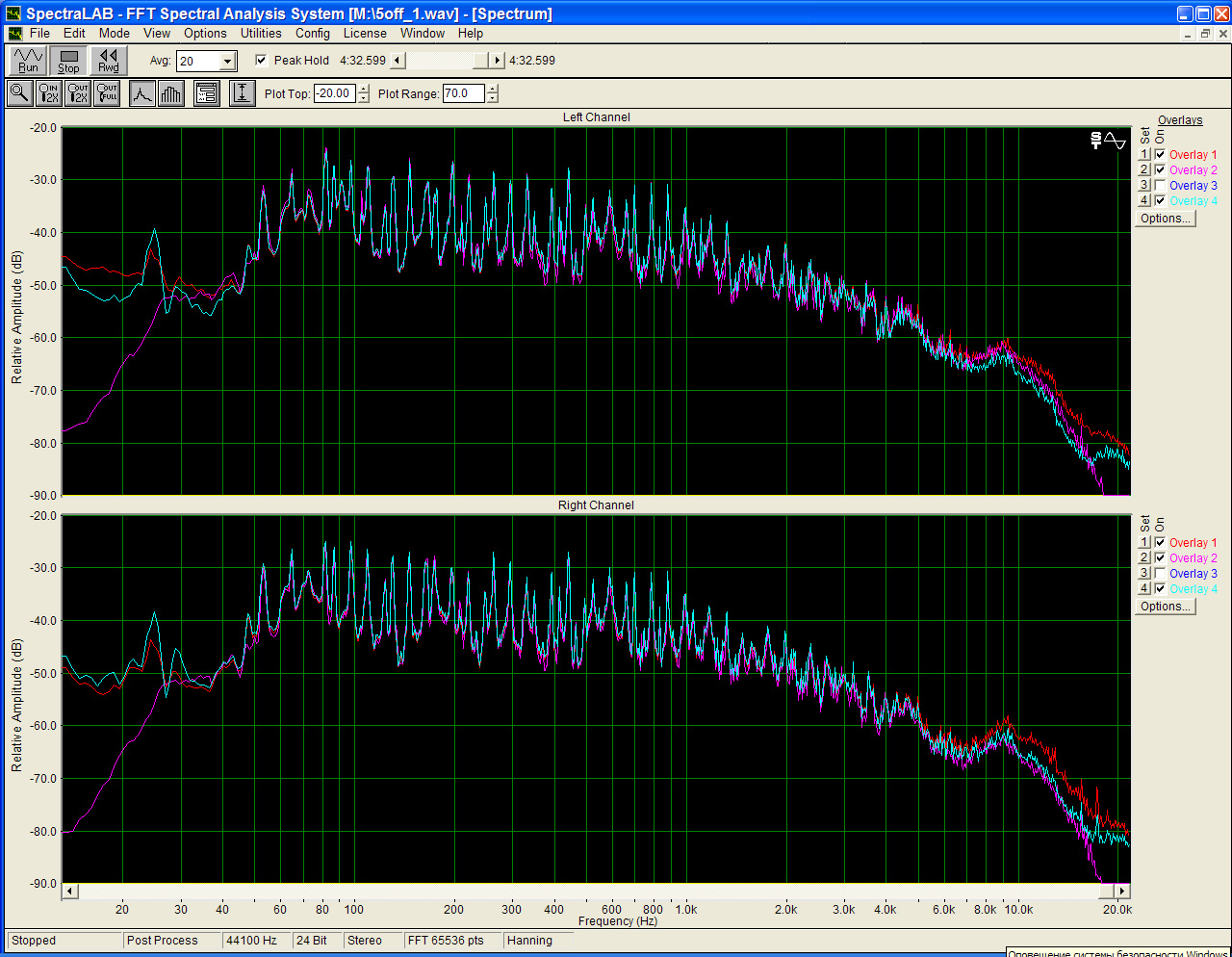Image resolution: width=1232 pixels, height=957 pixels.
Task: Click the Rwd rewind button
Action: tap(109, 61)
